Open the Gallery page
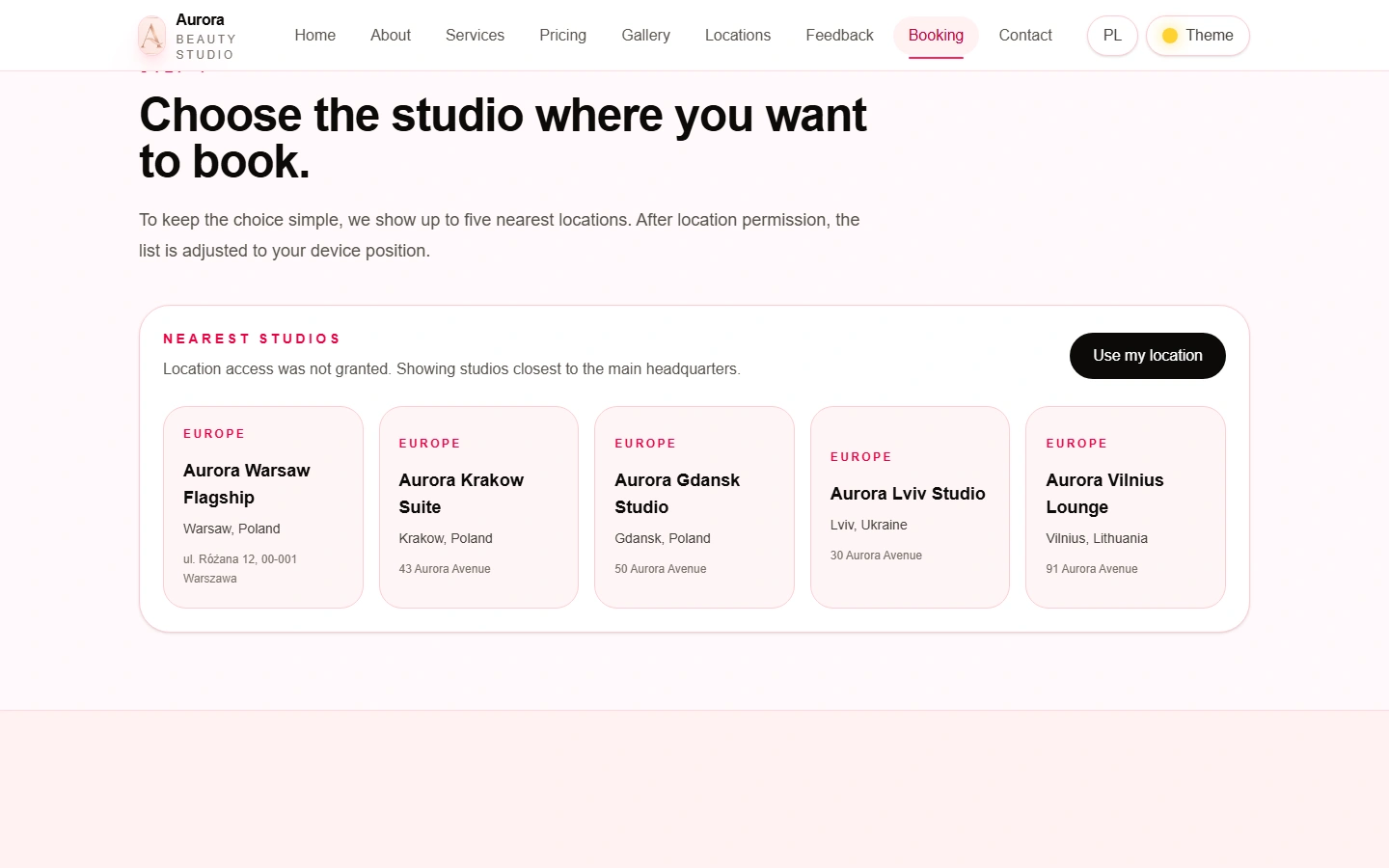 645,36
